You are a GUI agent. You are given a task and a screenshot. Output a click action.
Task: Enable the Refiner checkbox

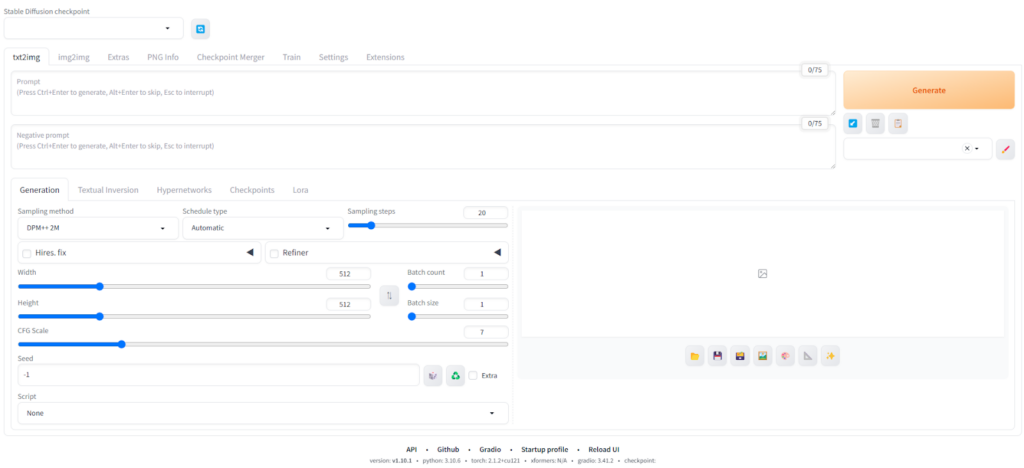tap(274, 253)
